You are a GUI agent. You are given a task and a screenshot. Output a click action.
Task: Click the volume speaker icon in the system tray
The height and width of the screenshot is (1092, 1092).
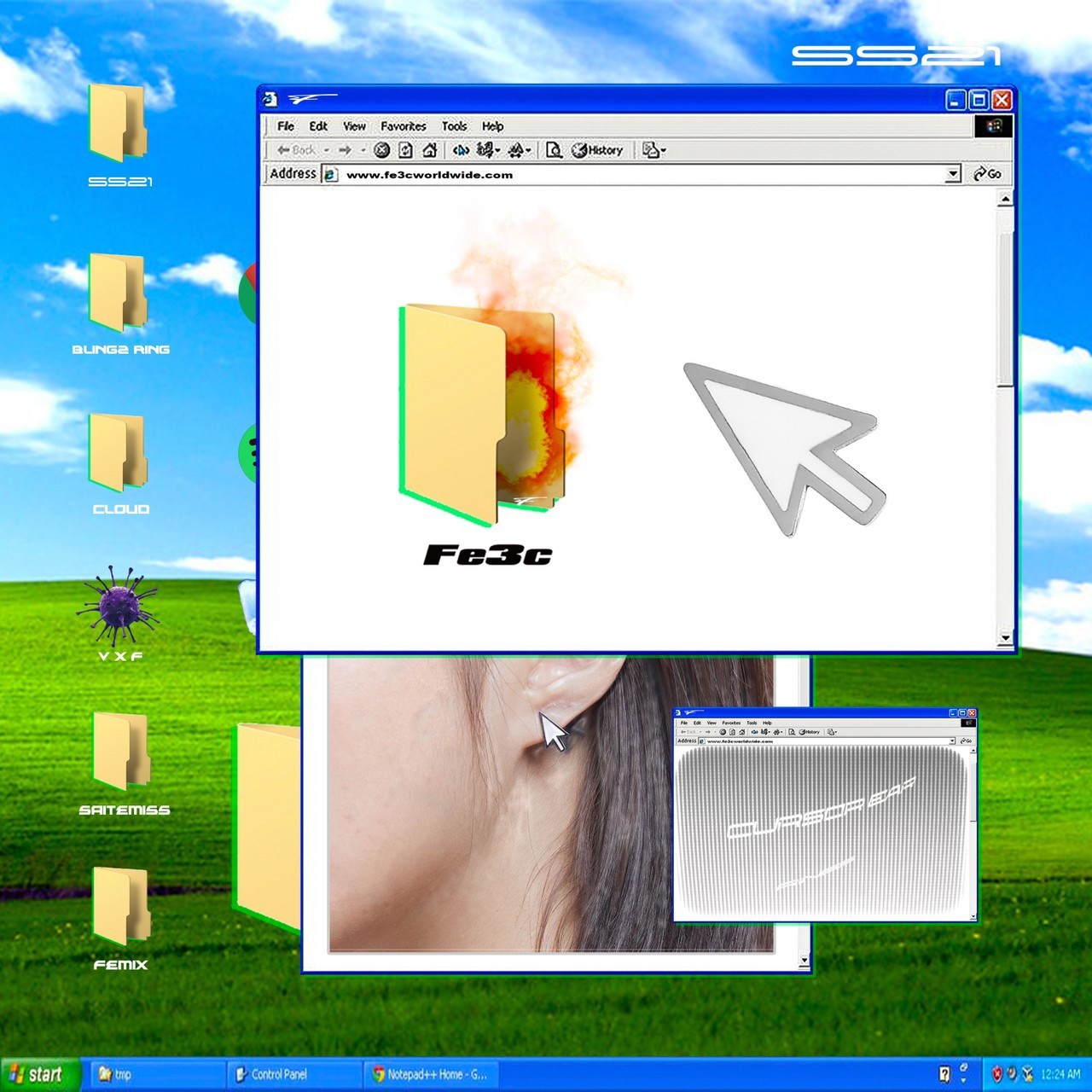(x=1013, y=1073)
